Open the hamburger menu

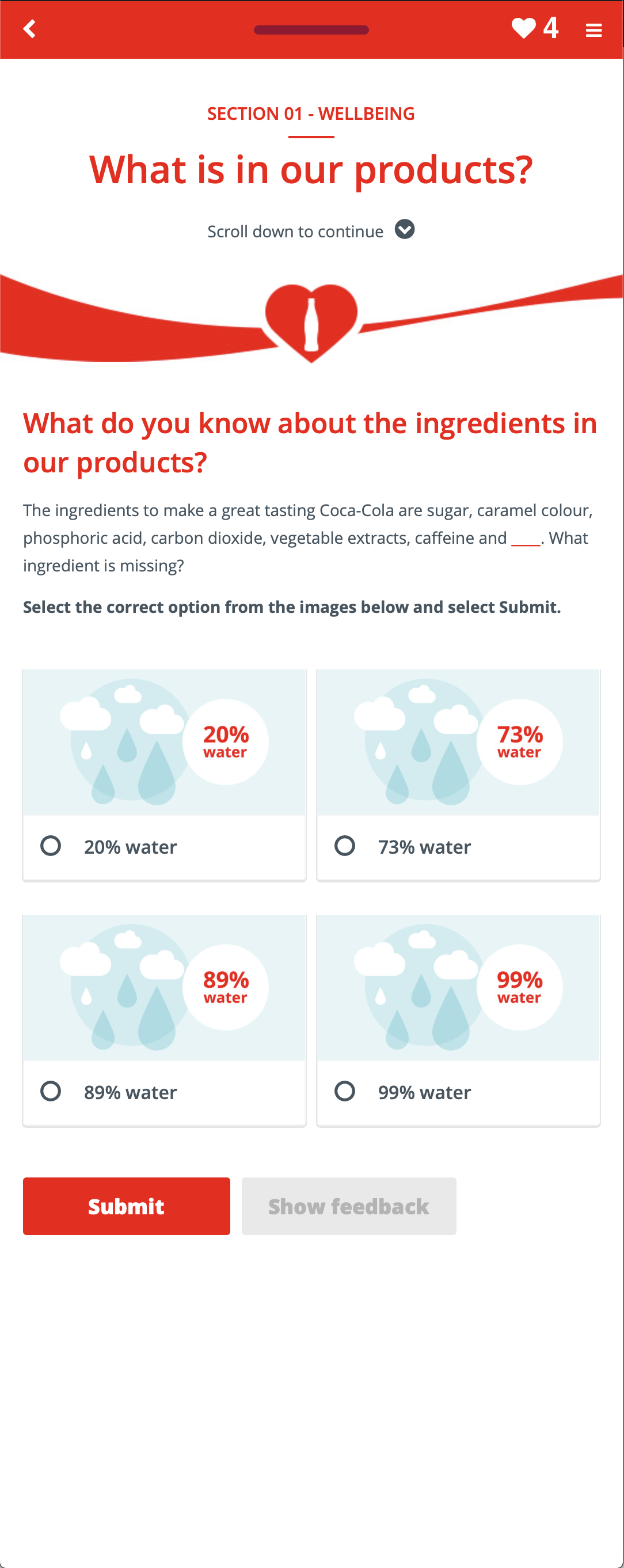(593, 30)
